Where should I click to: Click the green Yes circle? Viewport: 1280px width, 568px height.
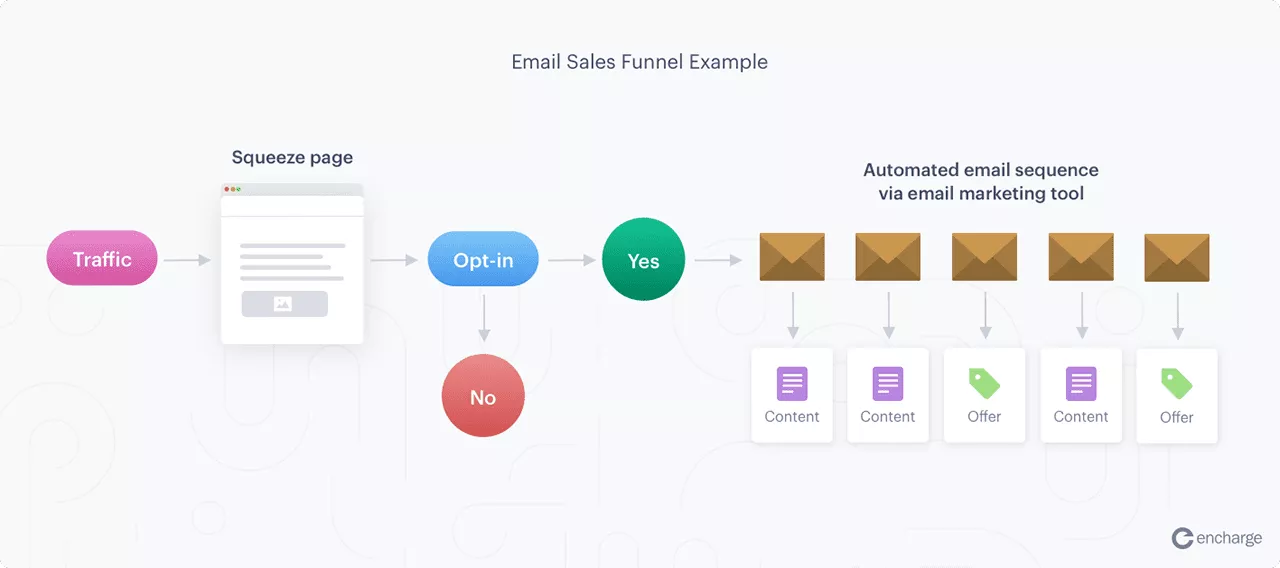tap(643, 260)
